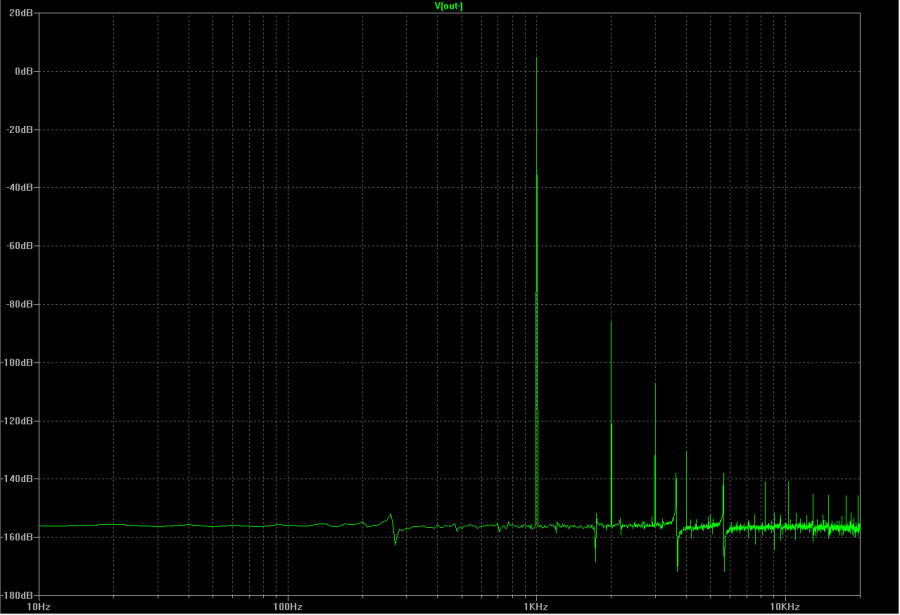This screenshot has height=615, width=900.
Task: Click the 100Hz frequency axis label
Action: 288,607
